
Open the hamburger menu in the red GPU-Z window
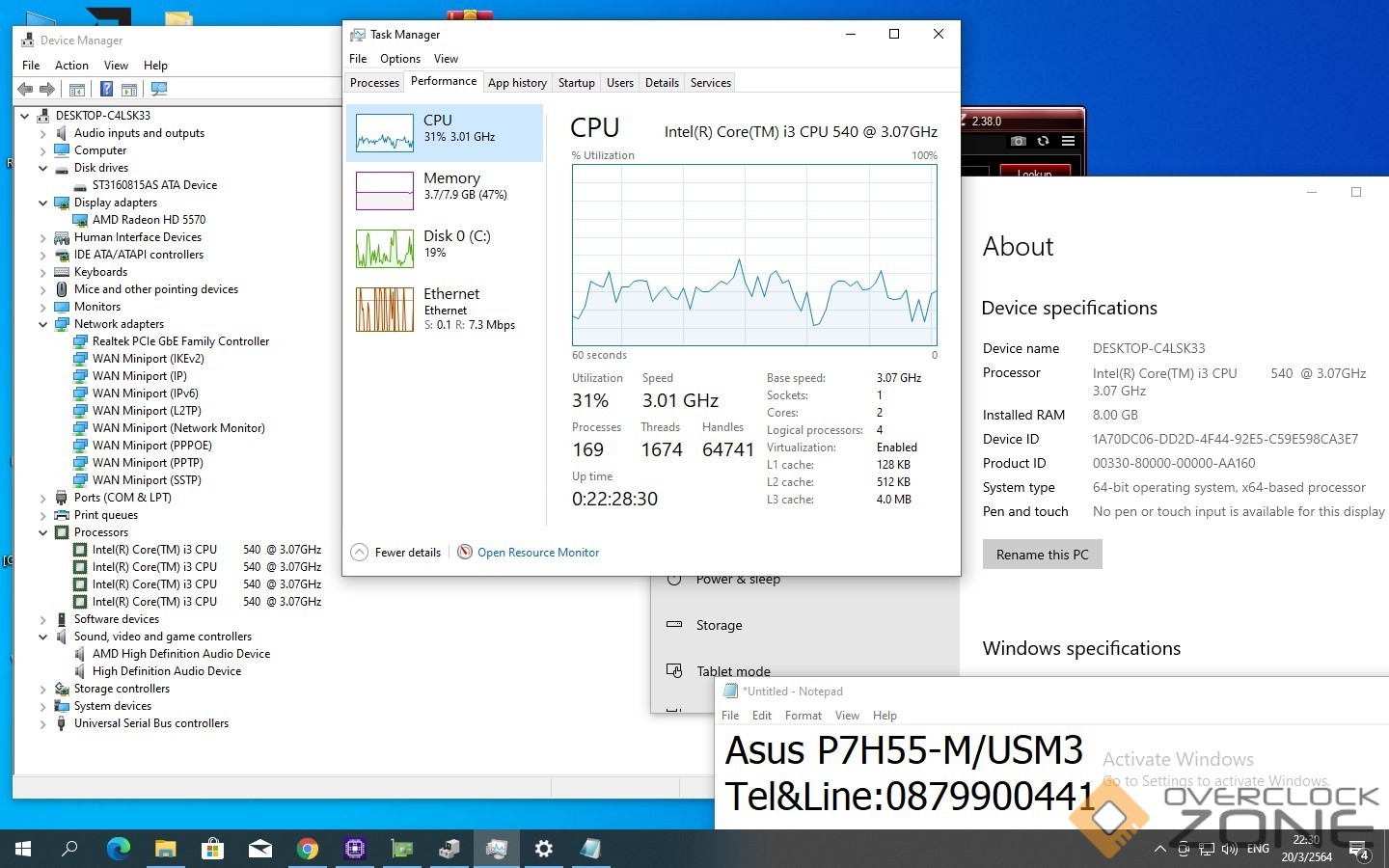pyautogui.click(x=1068, y=141)
